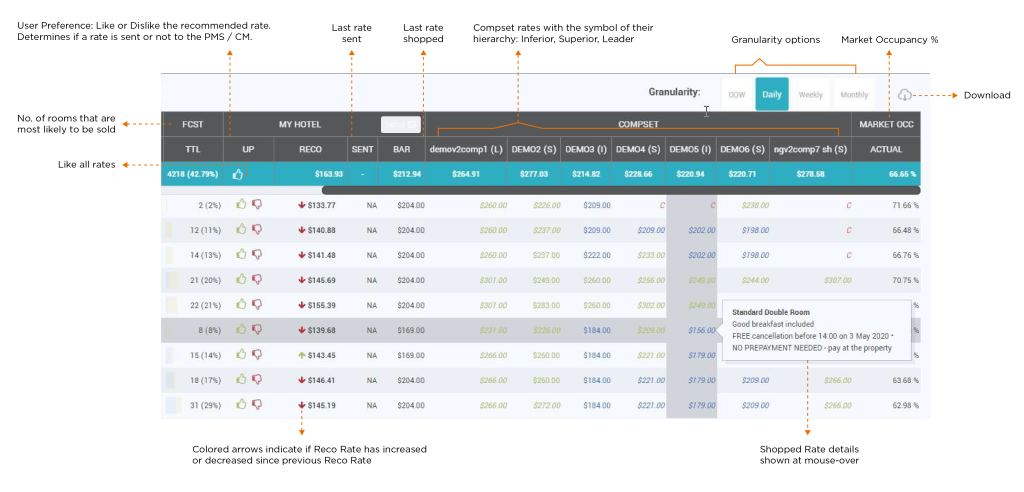The image size is (1024, 492).
Task: Dislike the rate in the 12 (11%) row
Action: pyautogui.click(x=257, y=229)
